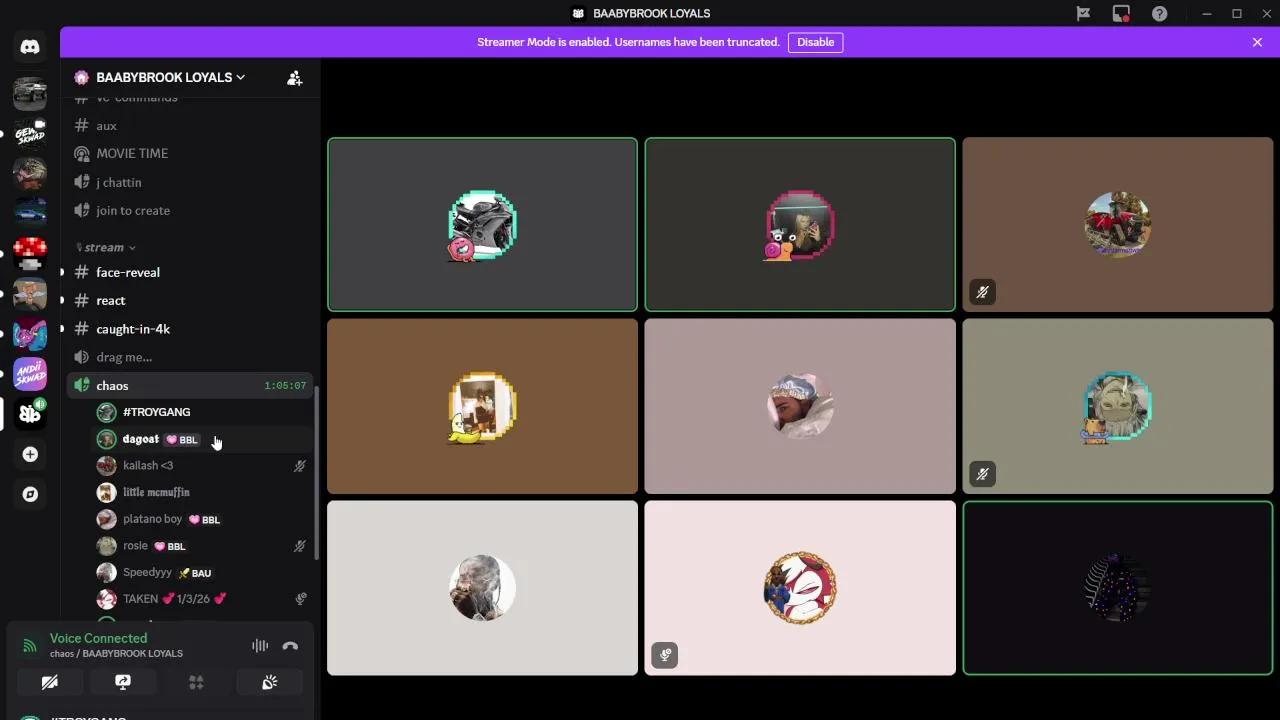Click the Voice Connected status text
1280x720 pixels.
point(98,638)
